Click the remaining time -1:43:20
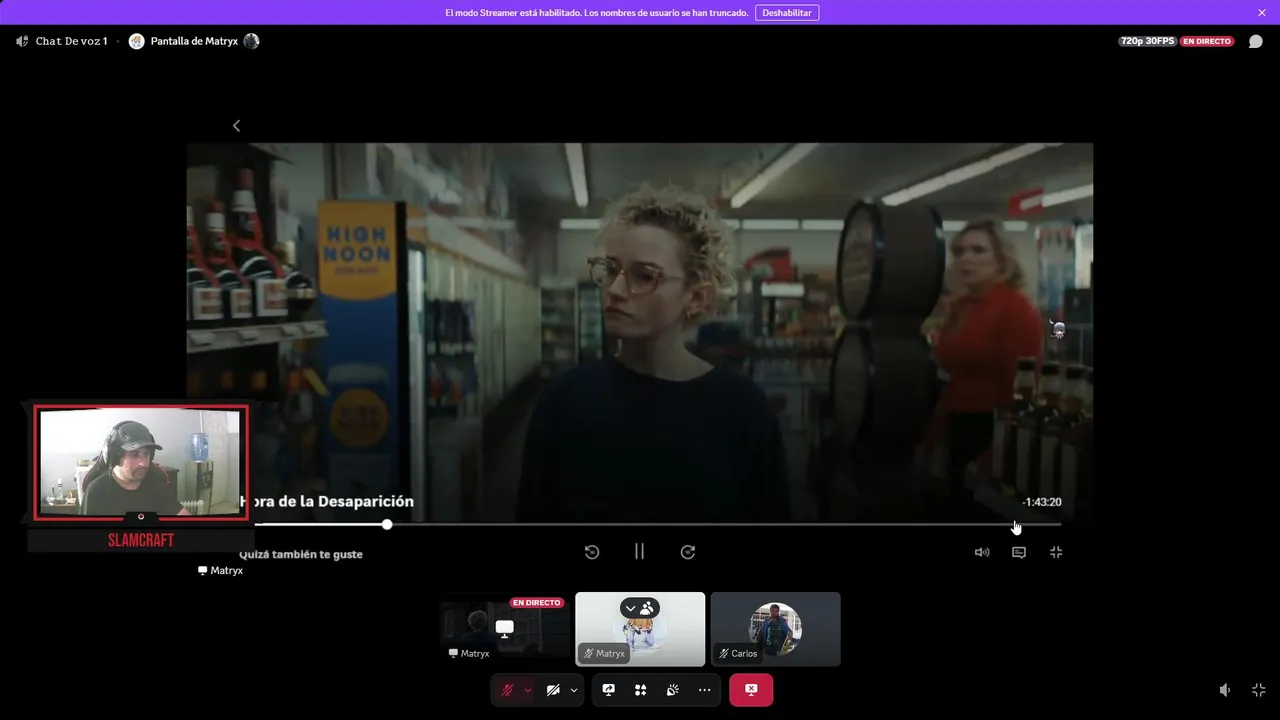This screenshot has height=720, width=1280. [x=1041, y=502]
